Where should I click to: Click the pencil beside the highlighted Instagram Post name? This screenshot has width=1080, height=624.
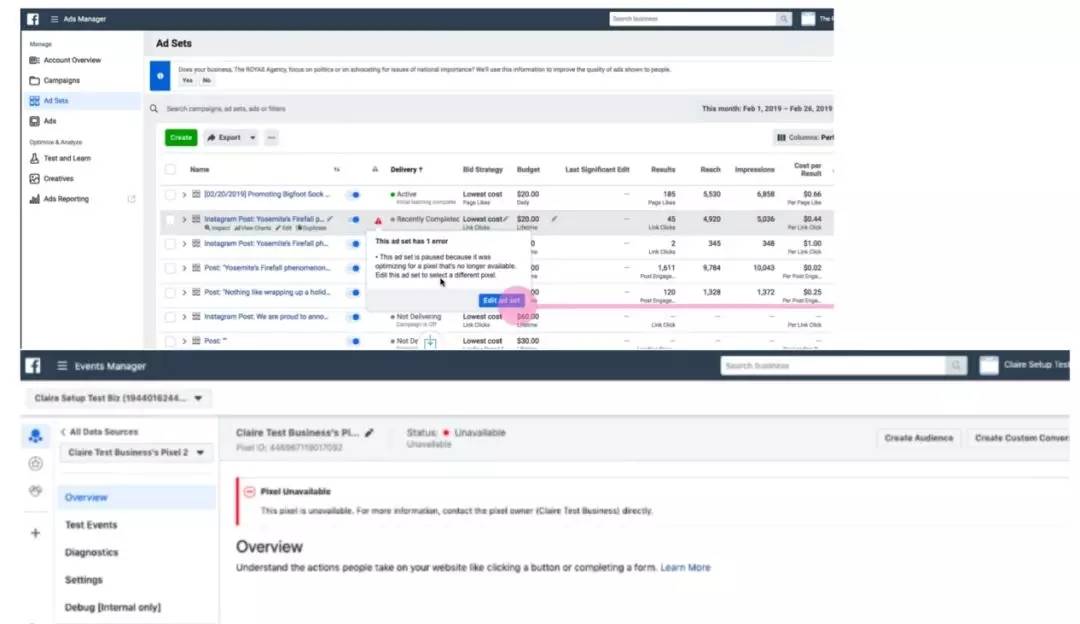click(330, 219)
